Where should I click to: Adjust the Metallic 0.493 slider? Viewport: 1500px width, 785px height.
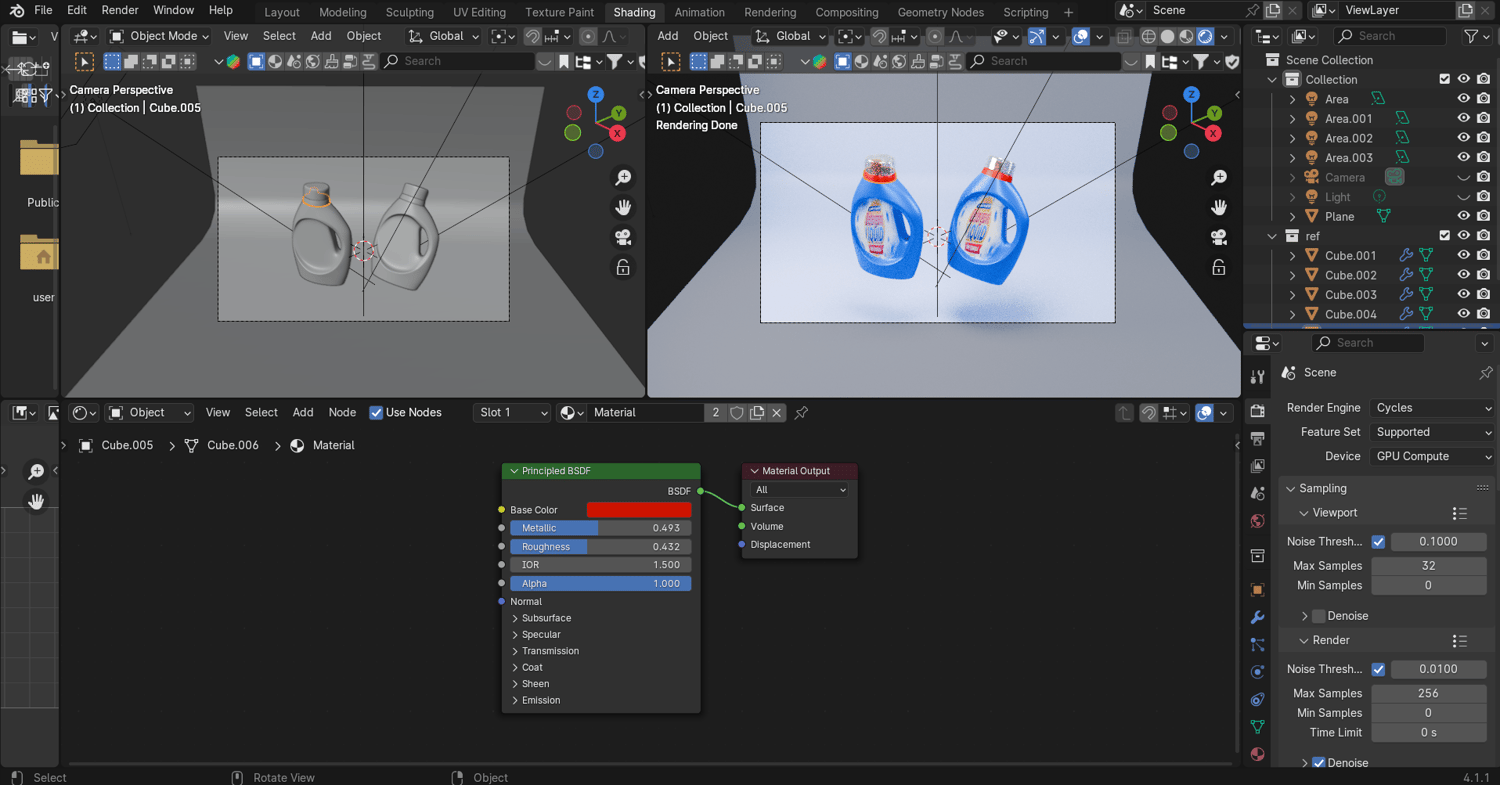pyautogui.click(x=600, y=528)
